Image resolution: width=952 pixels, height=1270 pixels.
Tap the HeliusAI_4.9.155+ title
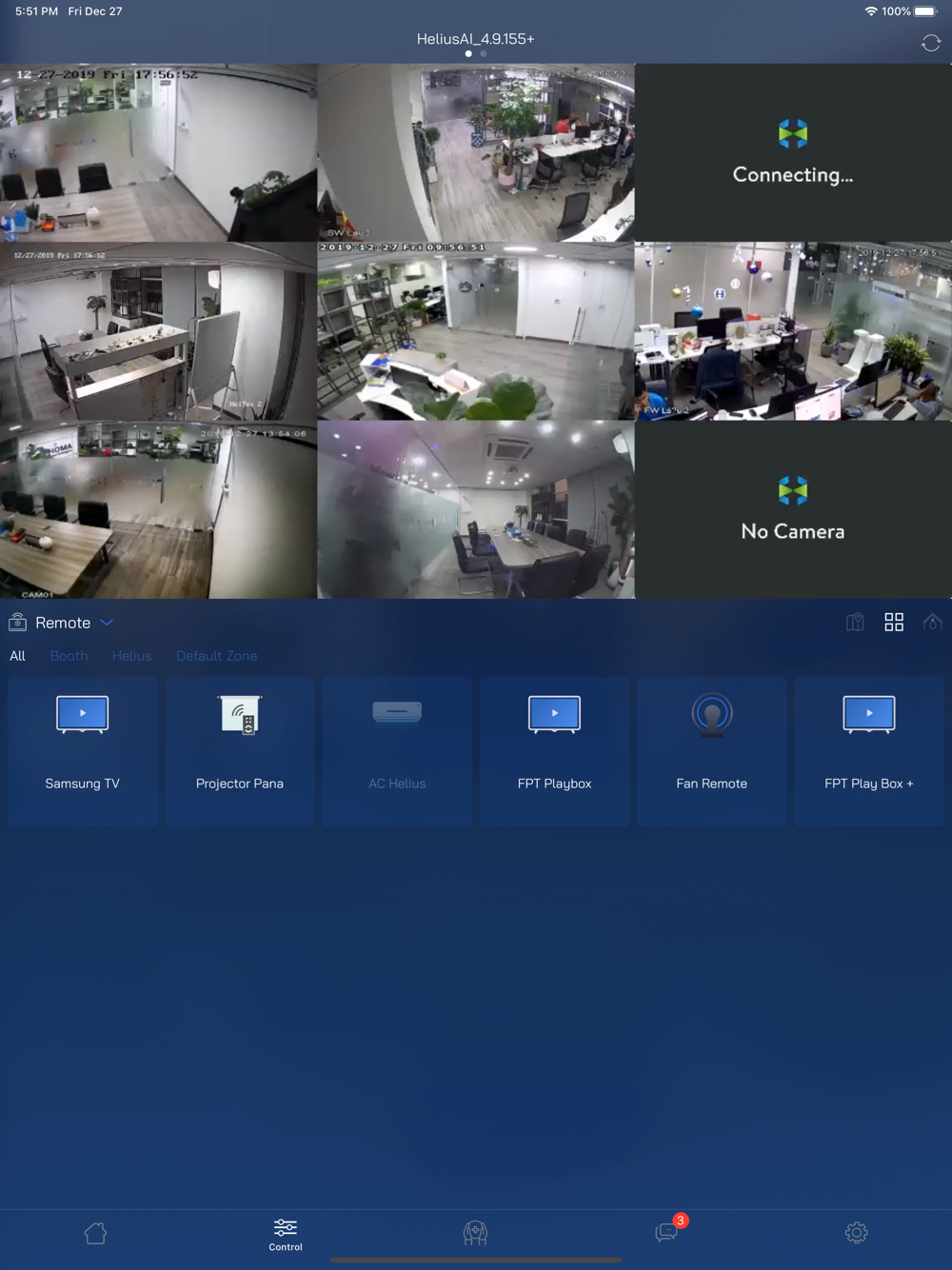[x=475, y=39]
